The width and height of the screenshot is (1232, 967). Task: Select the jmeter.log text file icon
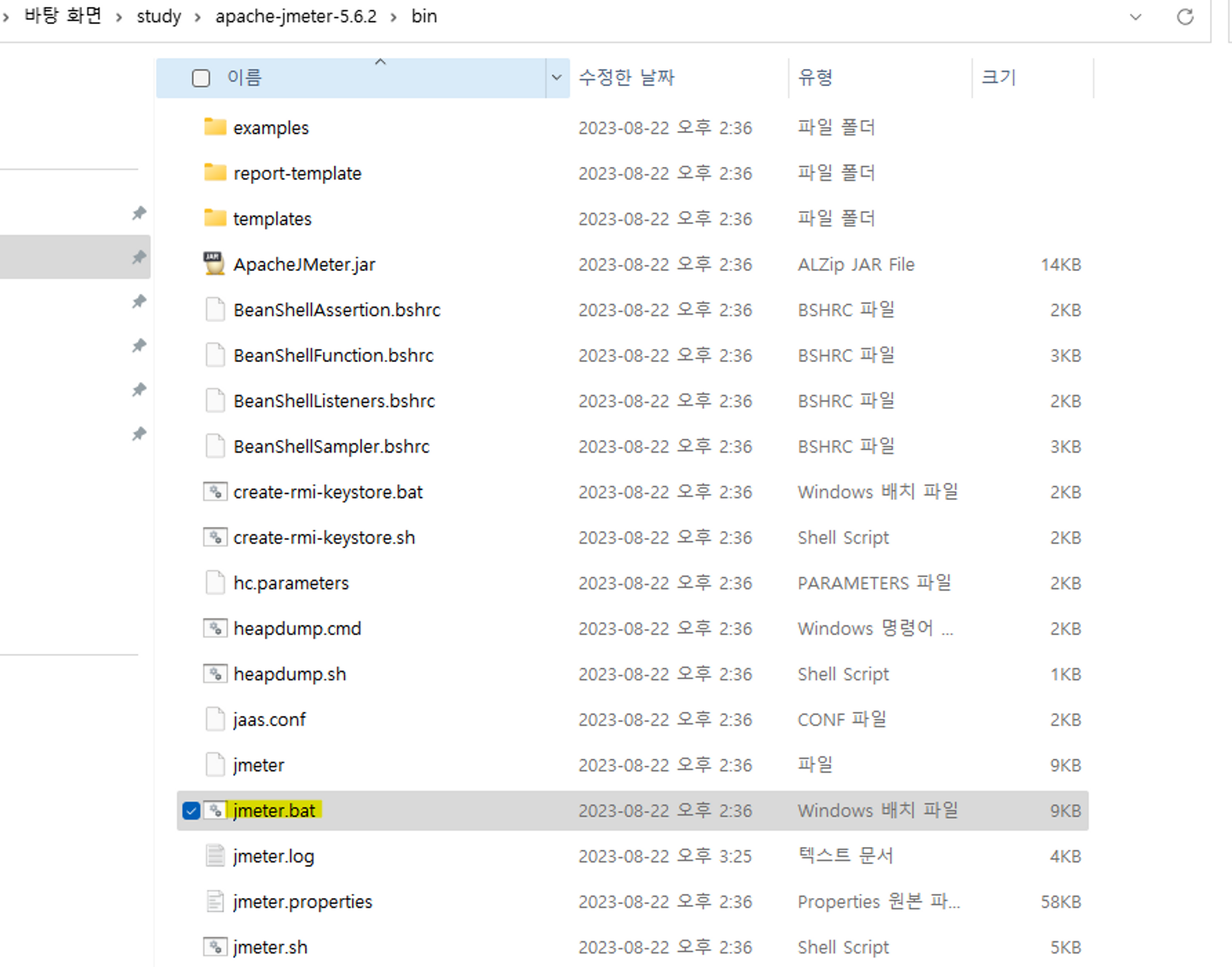click(215, 856)
